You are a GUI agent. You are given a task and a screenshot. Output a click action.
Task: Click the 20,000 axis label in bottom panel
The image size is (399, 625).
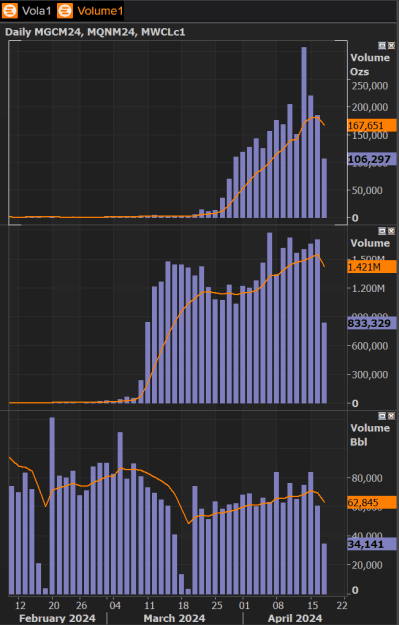click(x=367, y=565)
